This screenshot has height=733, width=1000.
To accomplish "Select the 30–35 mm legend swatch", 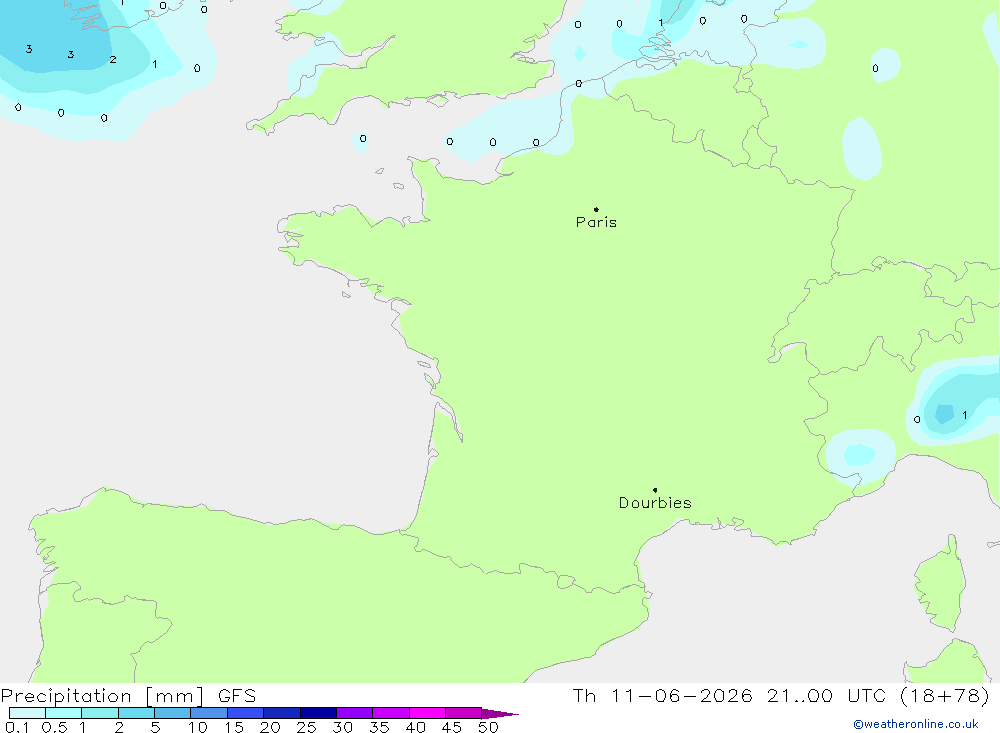I will click(354, 713).
